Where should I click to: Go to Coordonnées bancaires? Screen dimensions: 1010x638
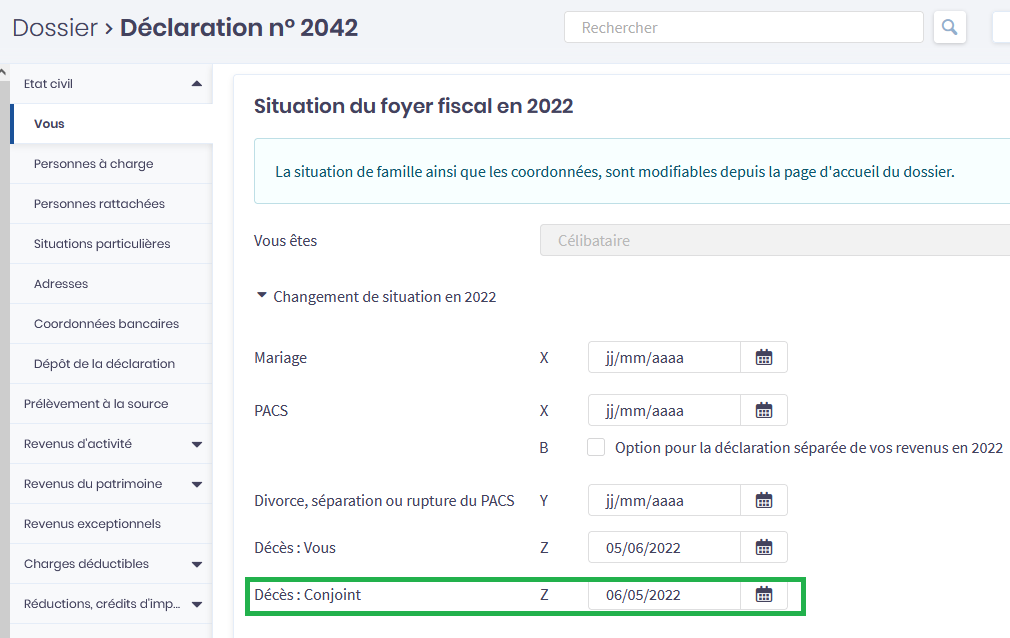[106, 324]
